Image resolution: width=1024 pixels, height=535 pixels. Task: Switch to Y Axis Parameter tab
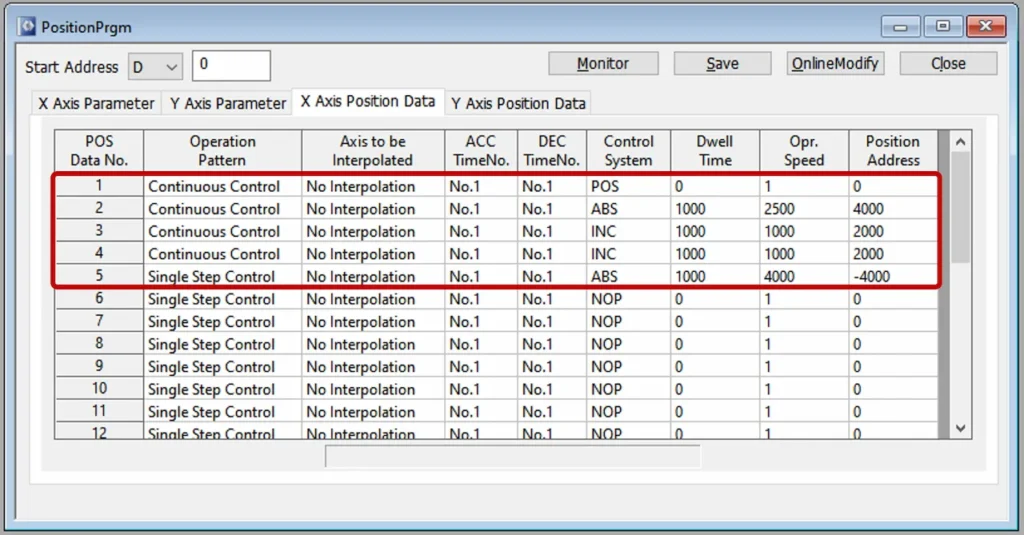click(228, 103)
